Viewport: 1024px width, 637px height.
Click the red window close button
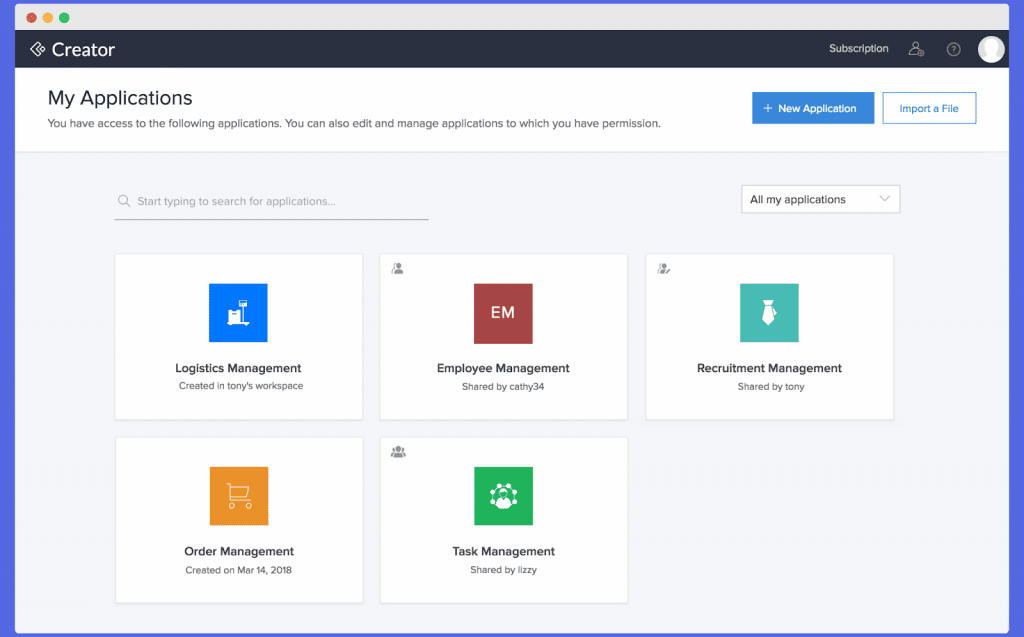point(31,18)
